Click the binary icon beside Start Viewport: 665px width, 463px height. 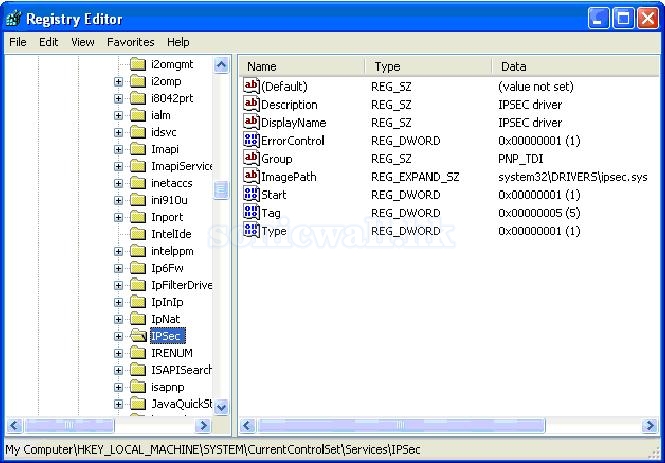tap(251, 194)
